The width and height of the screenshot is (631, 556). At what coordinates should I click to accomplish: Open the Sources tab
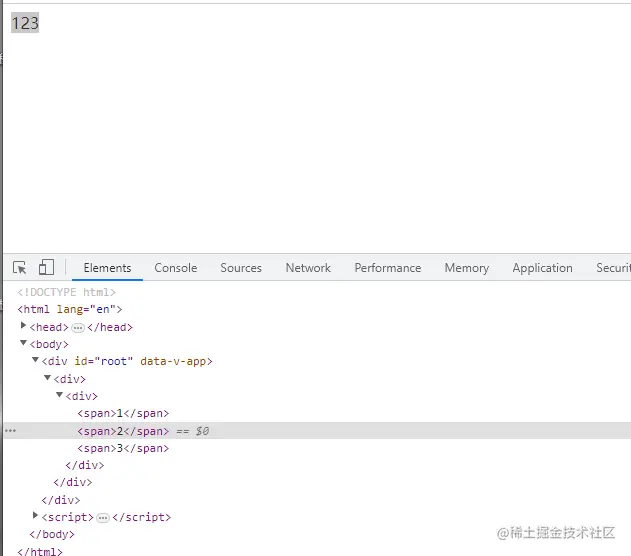pos(241,268)
